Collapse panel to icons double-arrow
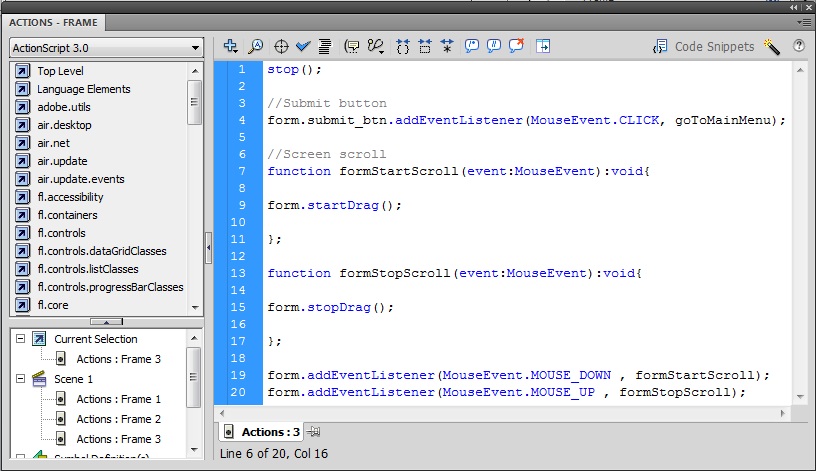The image size is (816, 471). coord(794,8)
